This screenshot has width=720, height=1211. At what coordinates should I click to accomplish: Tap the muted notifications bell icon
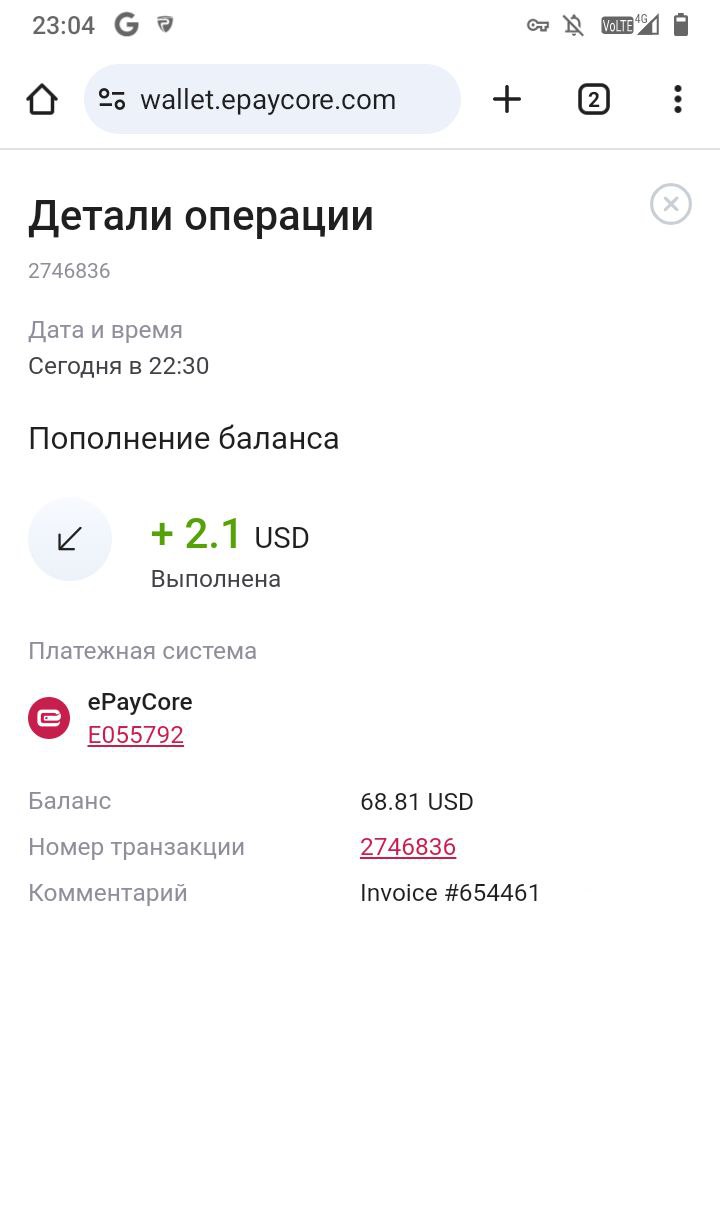(574, 25)
